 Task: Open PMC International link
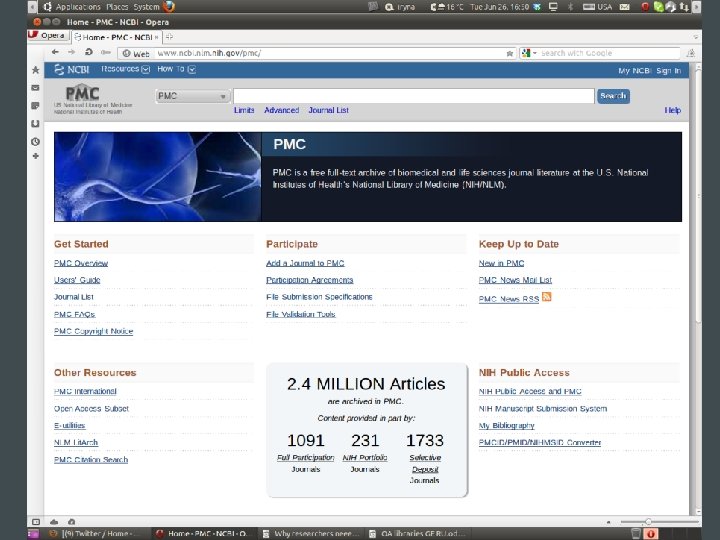[x=85, y=391]
